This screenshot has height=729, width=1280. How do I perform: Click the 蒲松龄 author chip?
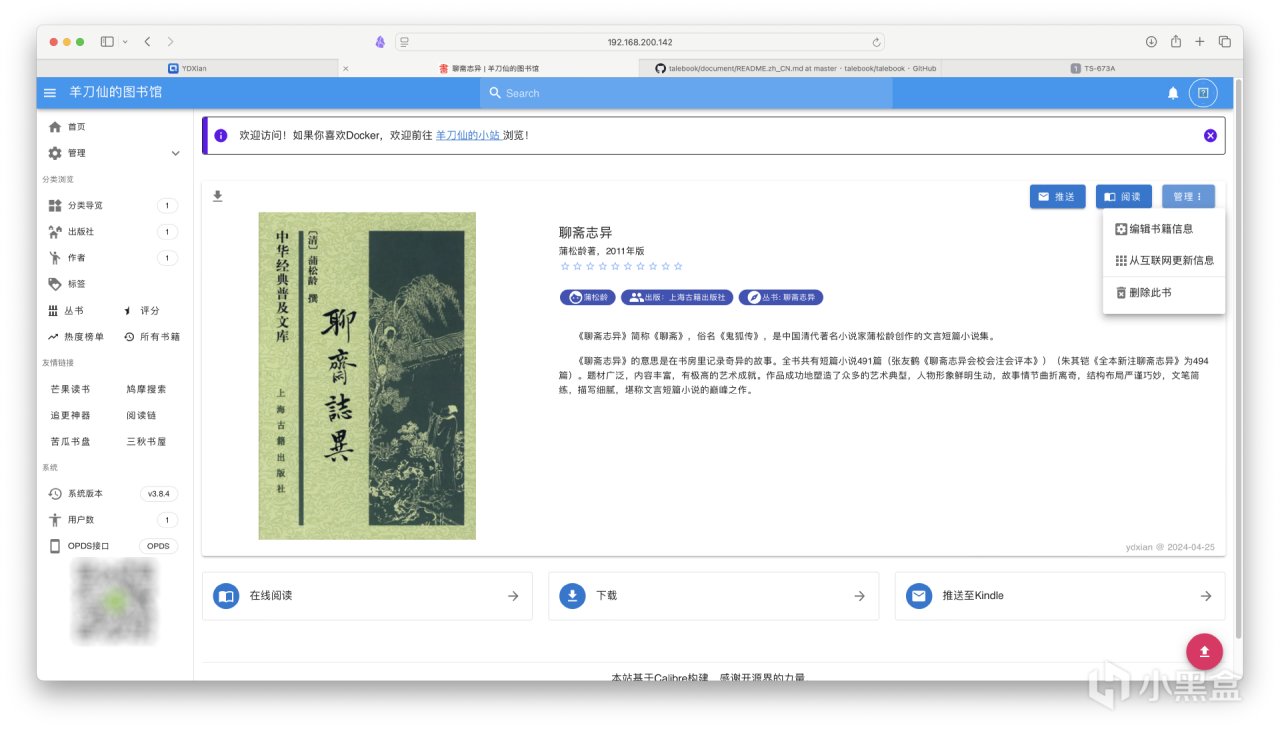(x=588, y=297)
